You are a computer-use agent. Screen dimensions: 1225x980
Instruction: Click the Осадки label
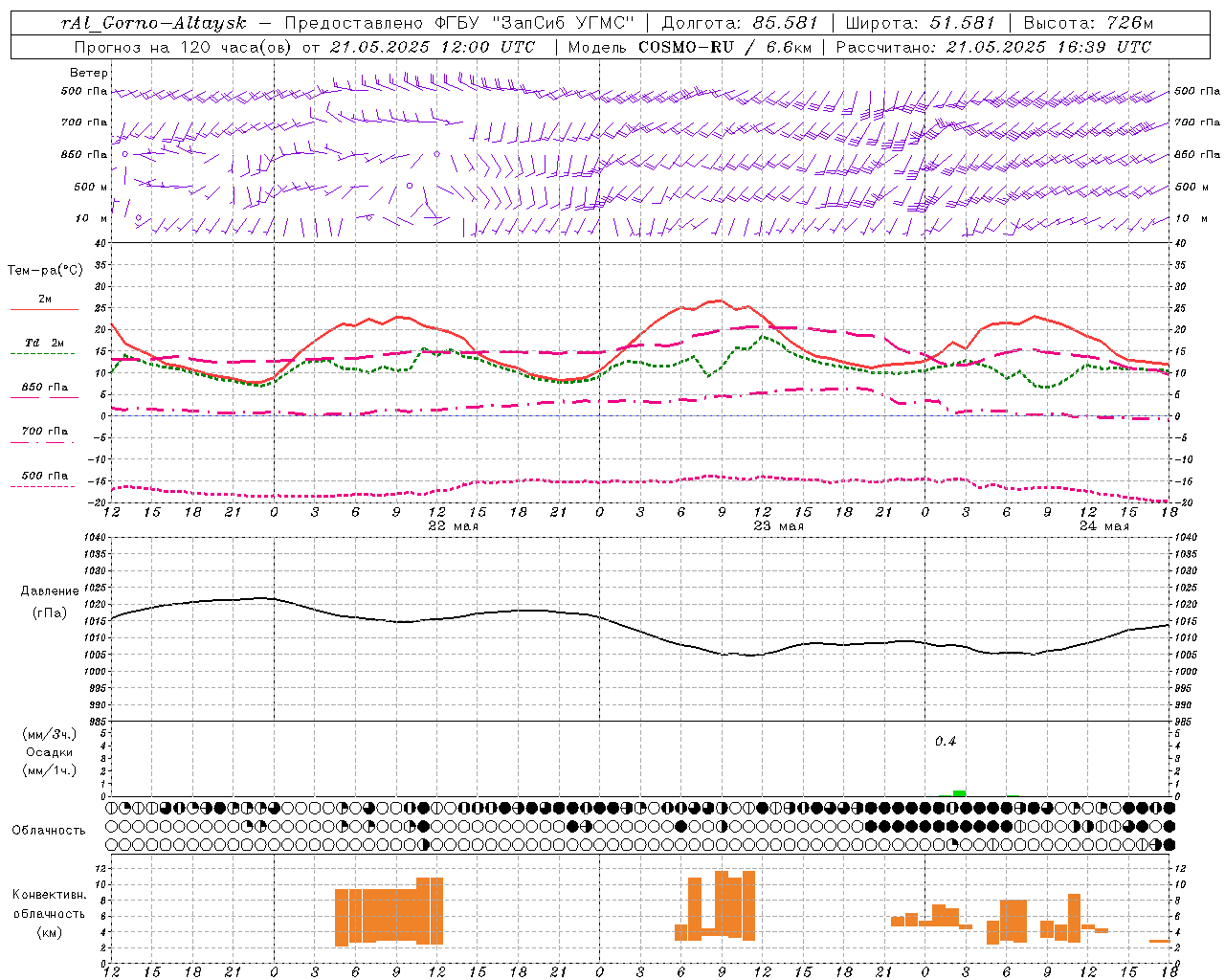(x=50, y=753)
